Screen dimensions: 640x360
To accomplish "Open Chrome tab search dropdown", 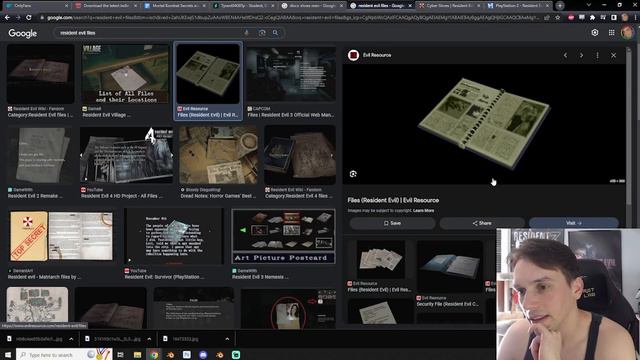I will [x=589, y=5].
